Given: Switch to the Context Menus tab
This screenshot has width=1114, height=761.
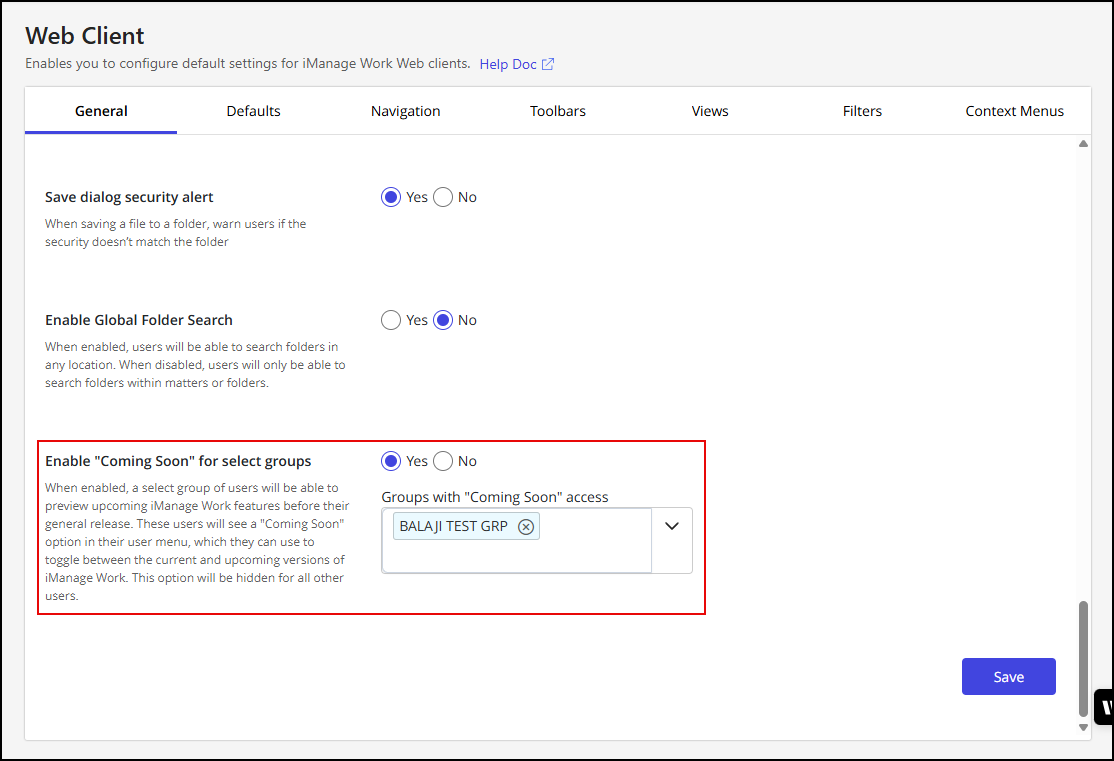Looking at the screenshot, I should coord(1014,111).
